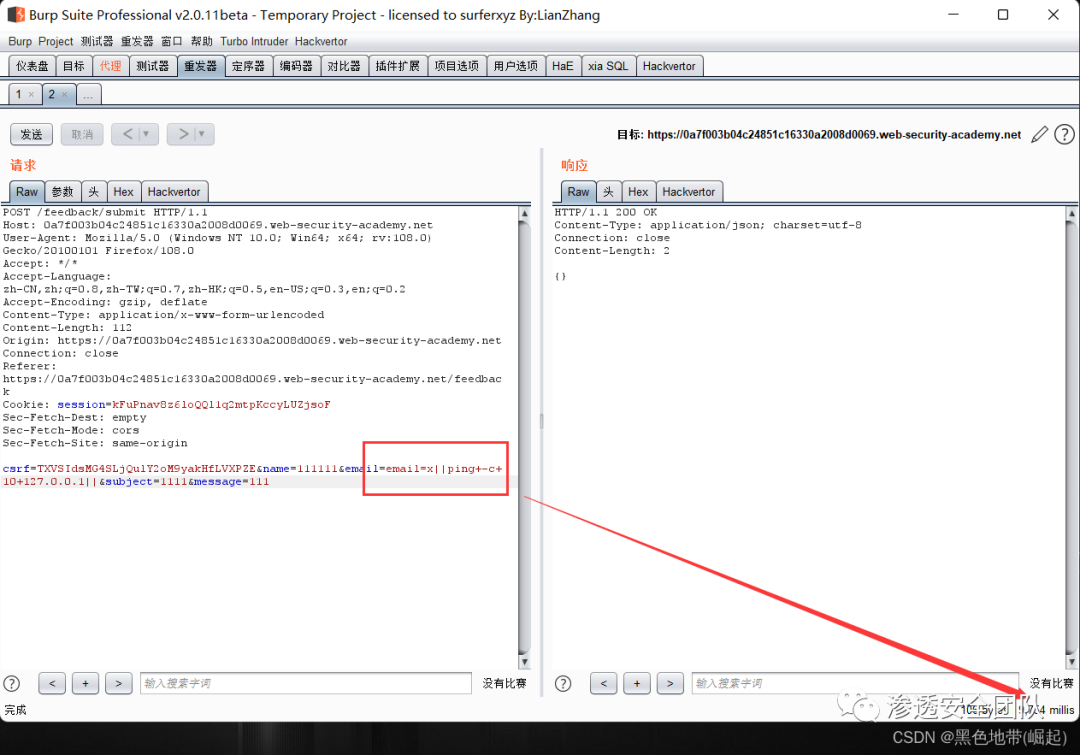The height and width of the screenshot is (755, 1080).
Task: Switch to the 测试器 main tab
Action: coord(152,66)
